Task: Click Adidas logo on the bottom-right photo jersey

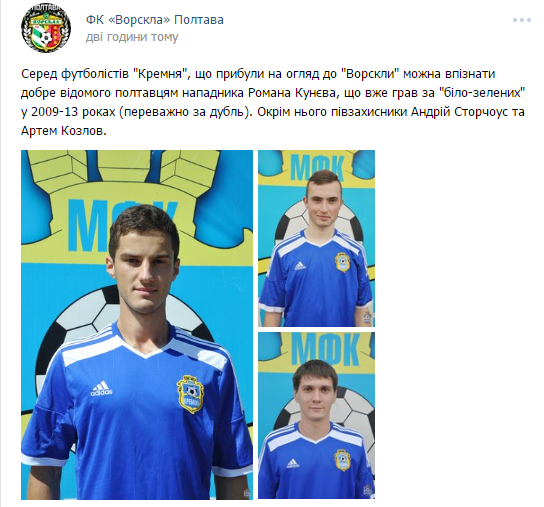Action: (292, 463)
